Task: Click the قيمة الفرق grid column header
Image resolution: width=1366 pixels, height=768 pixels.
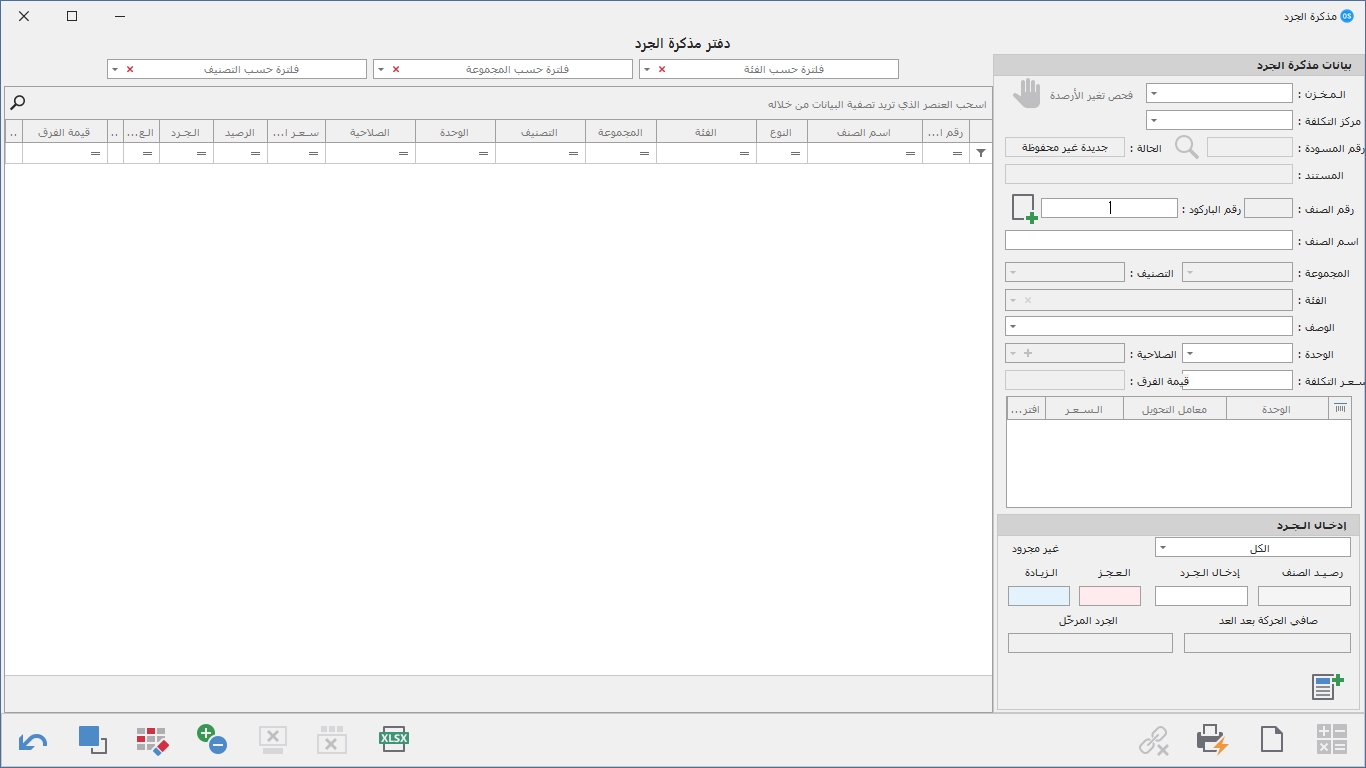Action: (64, 132)
